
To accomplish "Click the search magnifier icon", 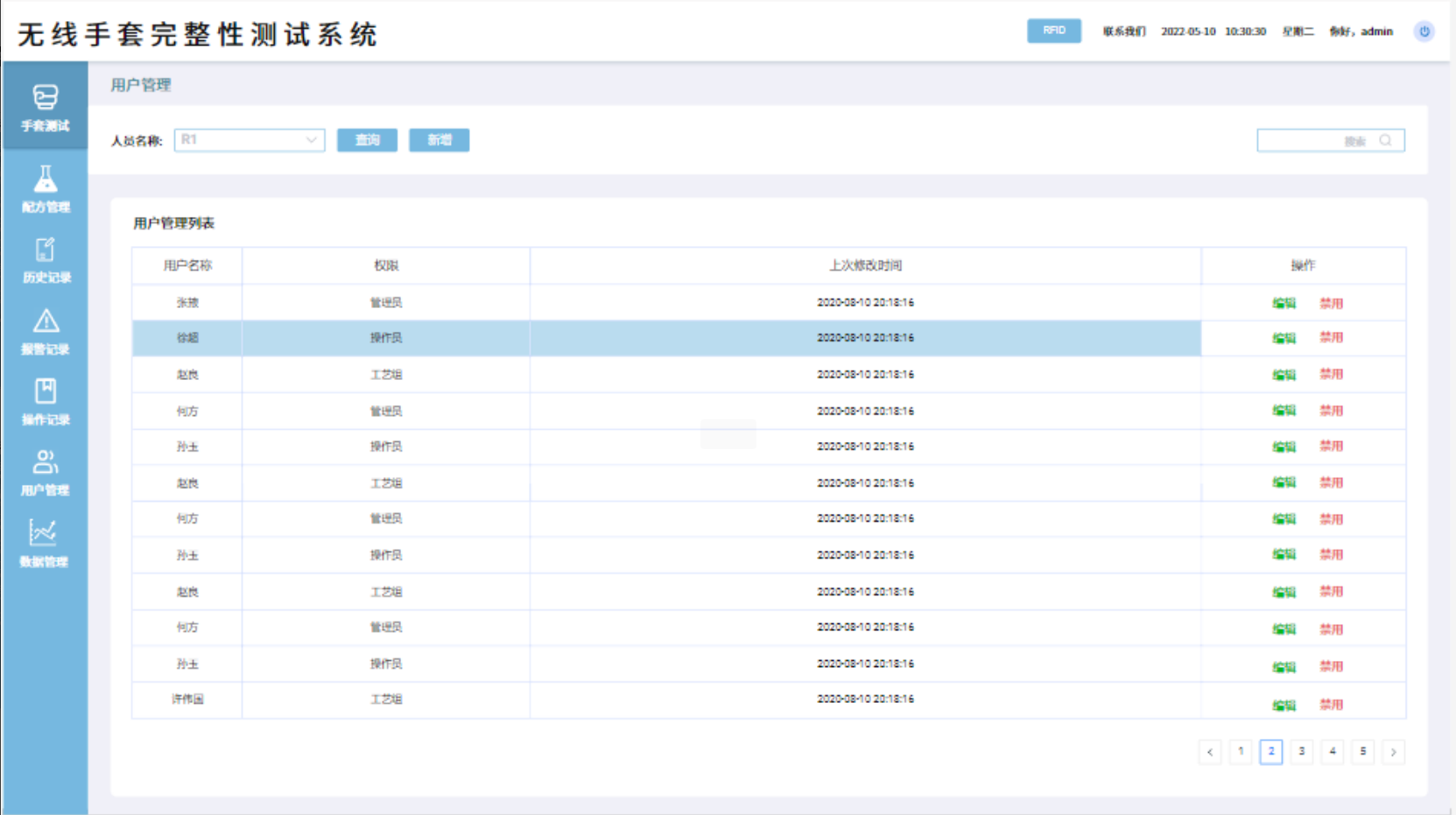I will coord(1385,140).
